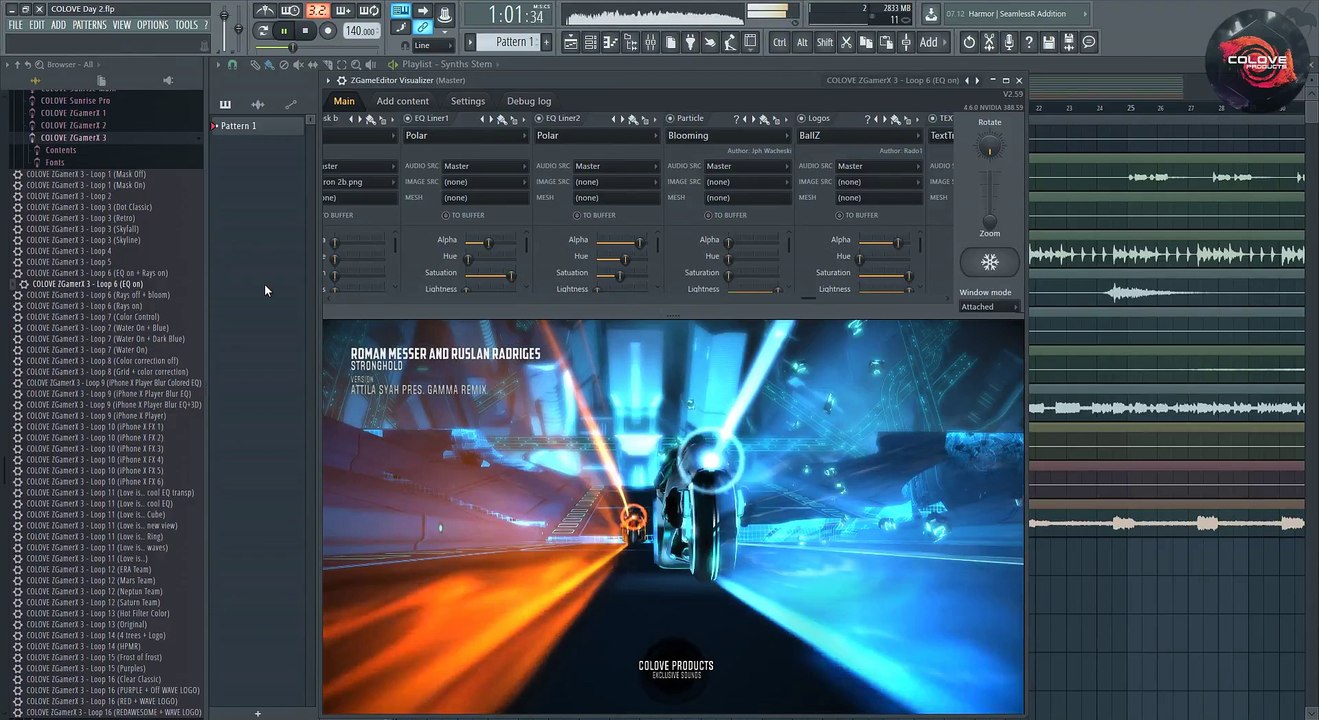The width and height of the screenshot is (1319, 720).
Task: Open the mixer icon
Action: tap(651, 42)
